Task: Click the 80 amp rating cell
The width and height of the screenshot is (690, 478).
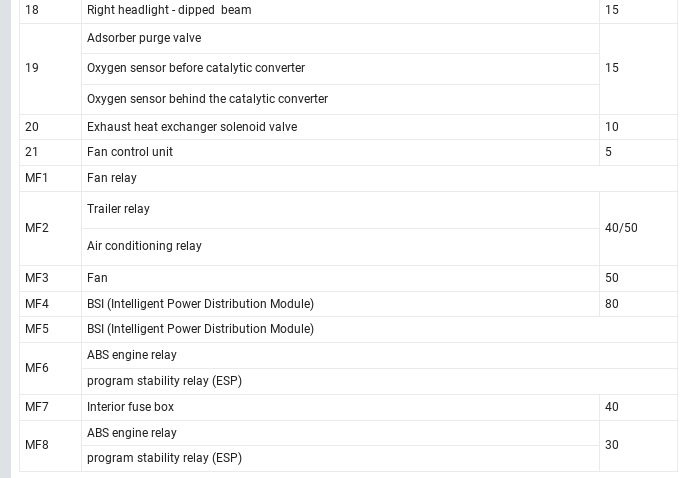Action: pyautogui.click(x=612, y=304)
